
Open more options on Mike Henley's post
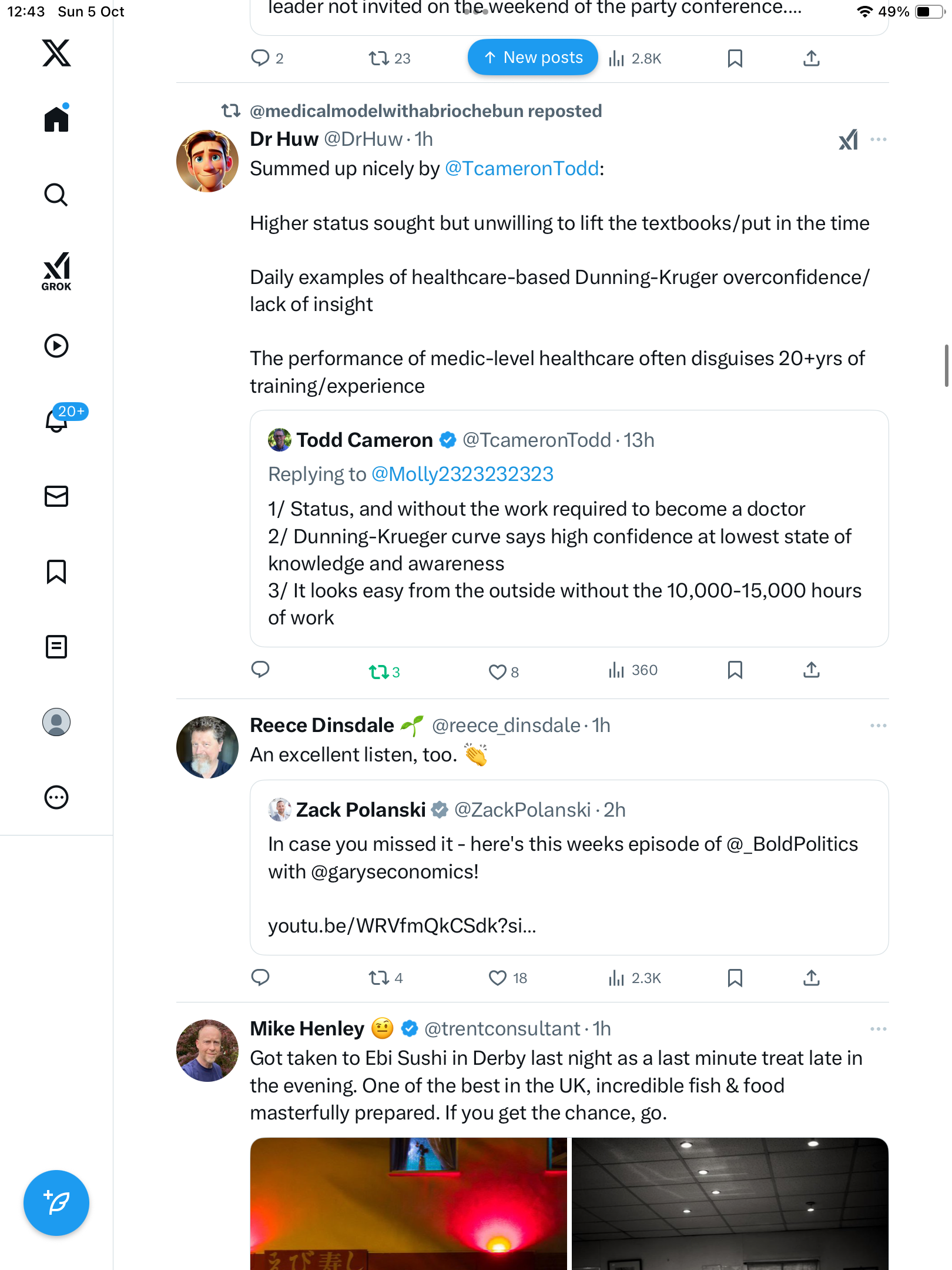coord(878,1029)
